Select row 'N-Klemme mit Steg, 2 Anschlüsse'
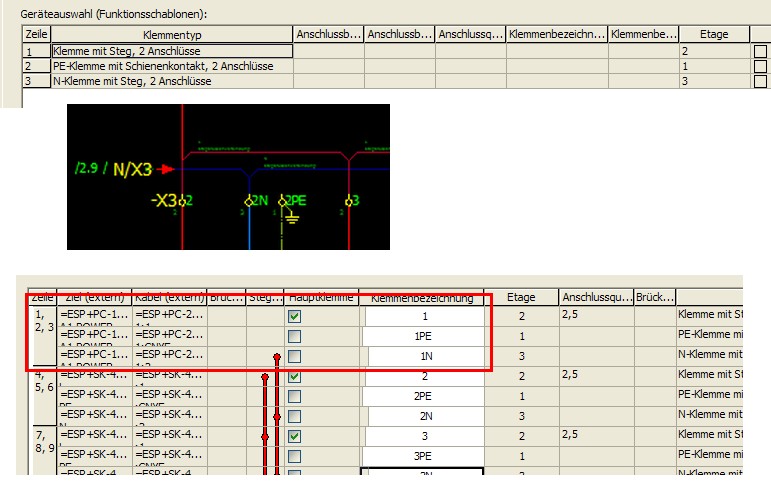771x500 pixels. 172,81
